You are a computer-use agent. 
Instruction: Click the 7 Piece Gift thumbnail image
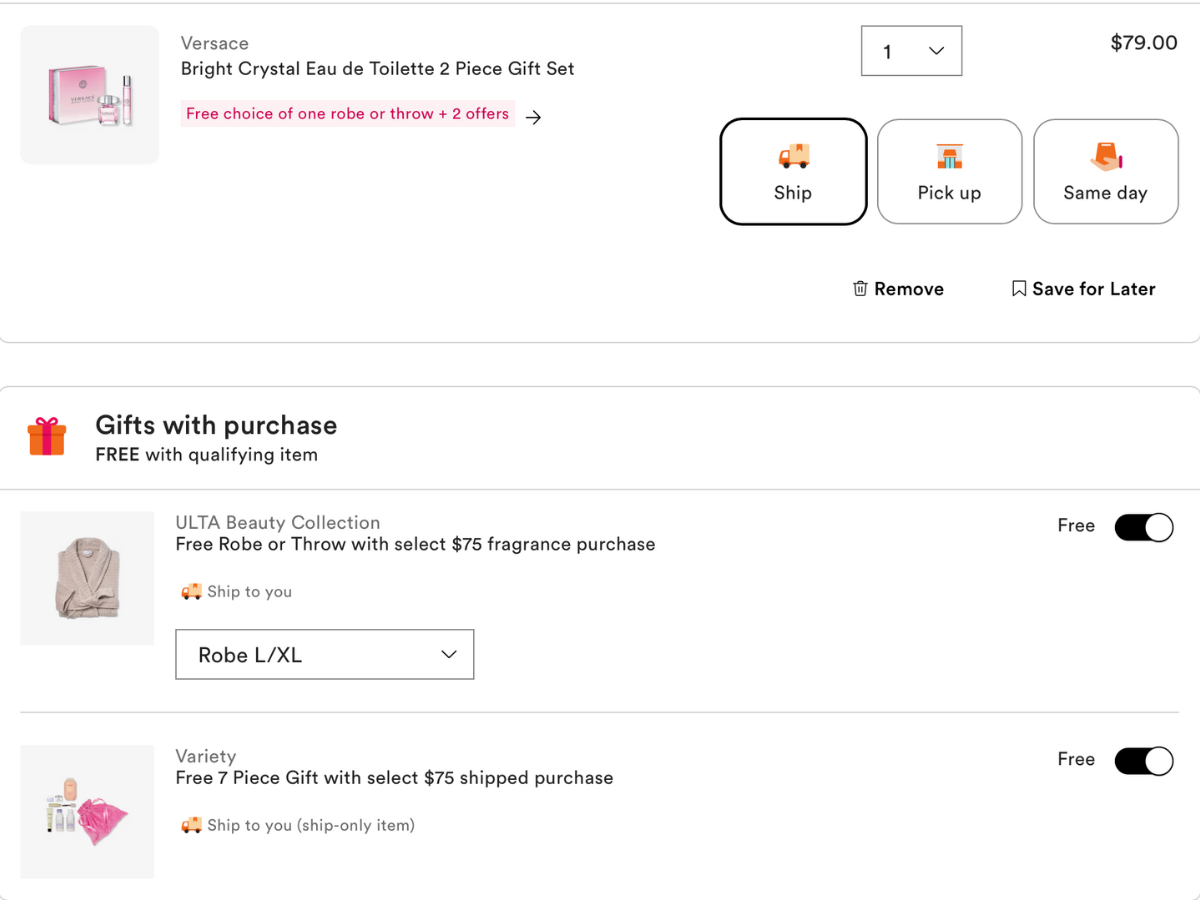(x=87, y=811)
